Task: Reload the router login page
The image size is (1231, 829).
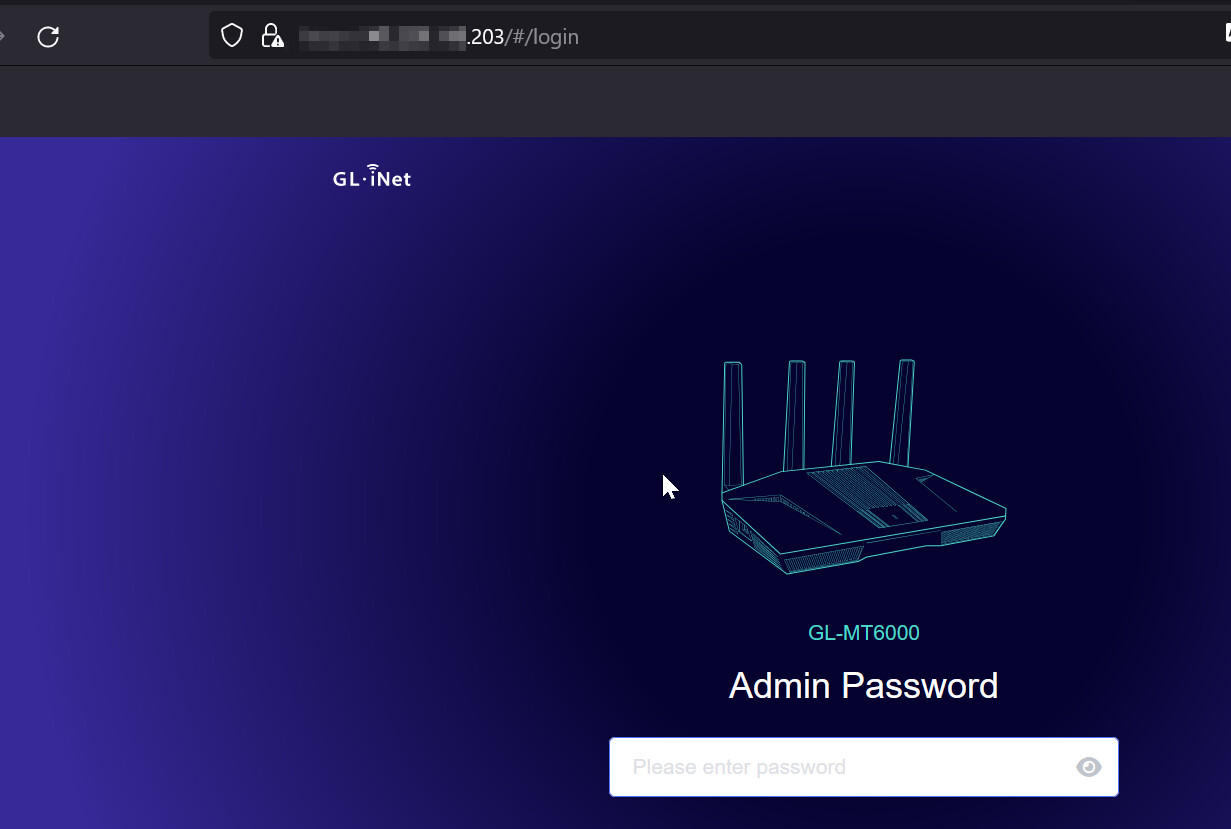Action: (47, 36)
